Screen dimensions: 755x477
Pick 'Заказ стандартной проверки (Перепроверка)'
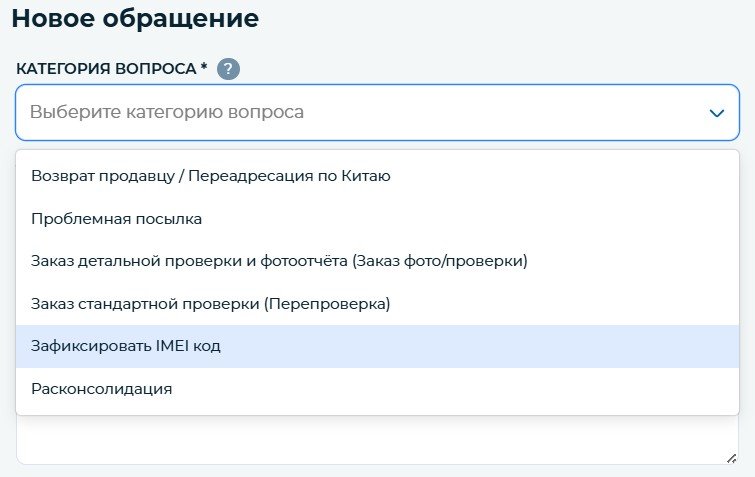point(378,304)
